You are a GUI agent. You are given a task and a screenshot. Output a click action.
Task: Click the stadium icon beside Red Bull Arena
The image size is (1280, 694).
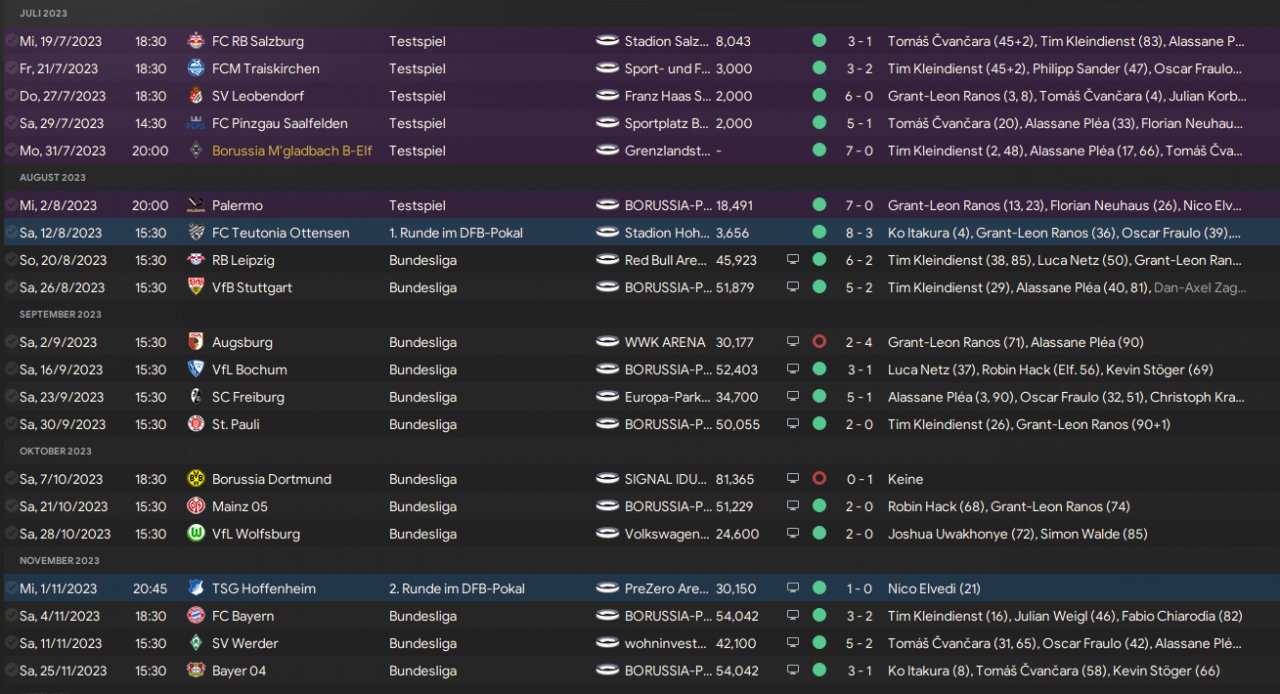[x=607, y=260]
